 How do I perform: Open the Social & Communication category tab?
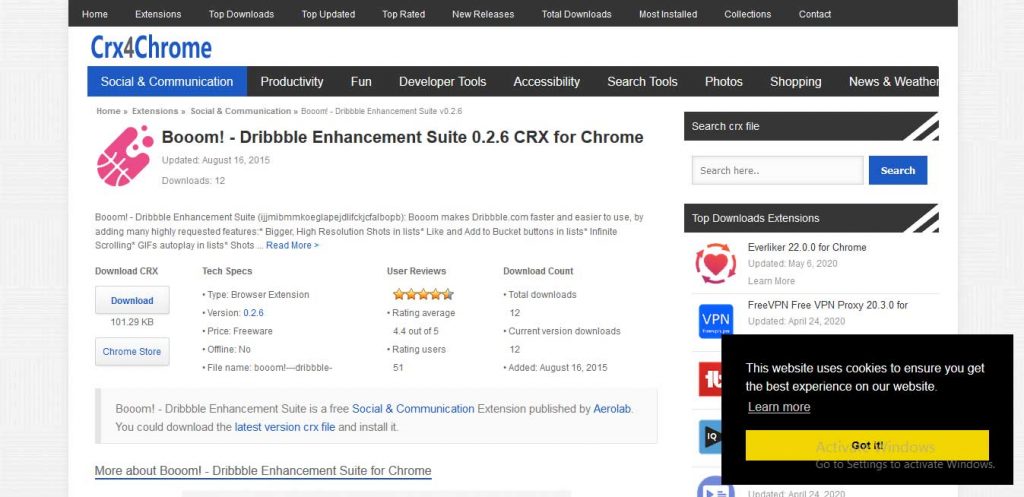click(x=167, y=82)
